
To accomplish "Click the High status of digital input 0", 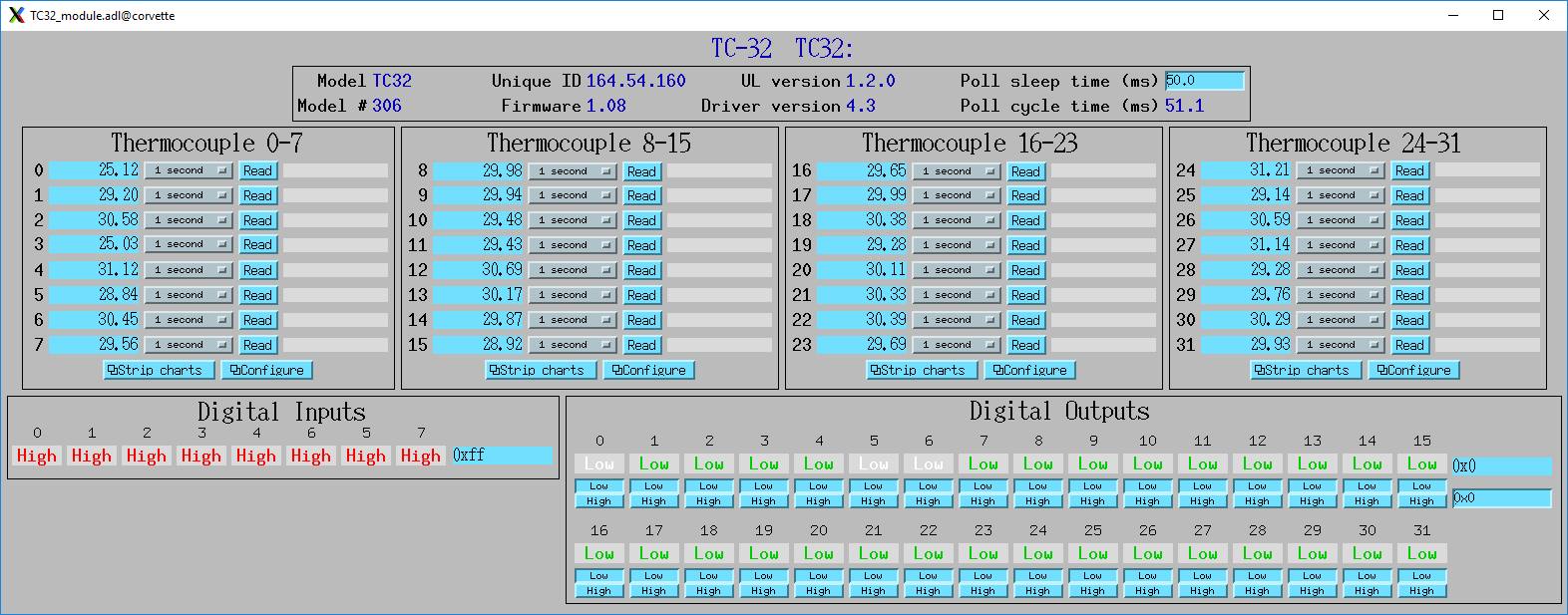I will pyautogui.click(x=37, y=456).
